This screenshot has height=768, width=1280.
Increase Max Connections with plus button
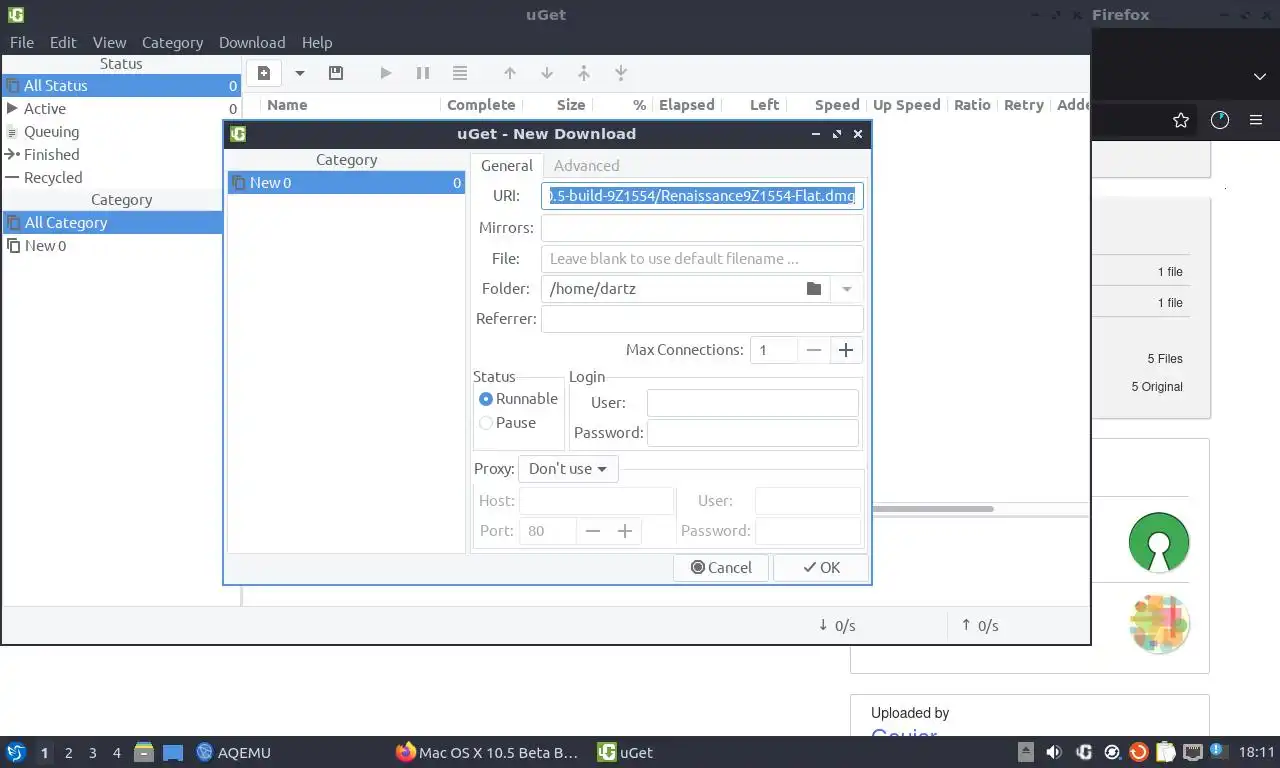click(x=846, y=350)
